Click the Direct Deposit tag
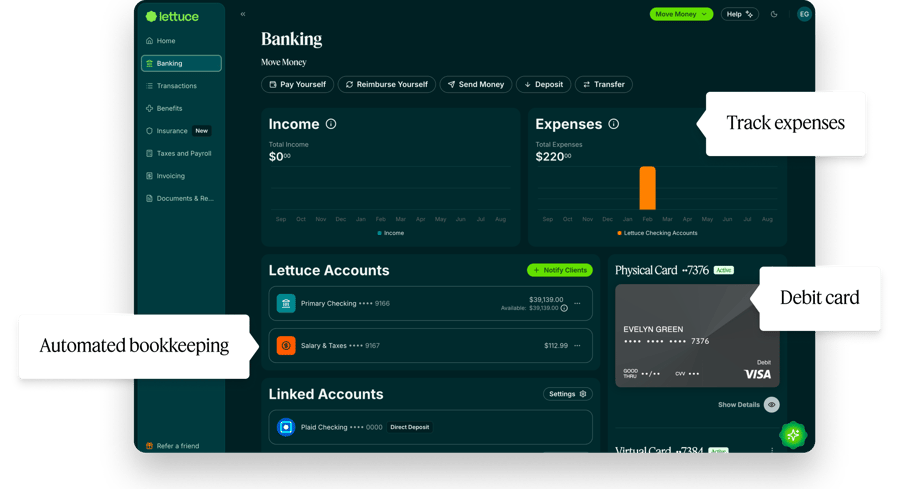The width and height of the screenshot is (900, 489). (x=410, y=427)
